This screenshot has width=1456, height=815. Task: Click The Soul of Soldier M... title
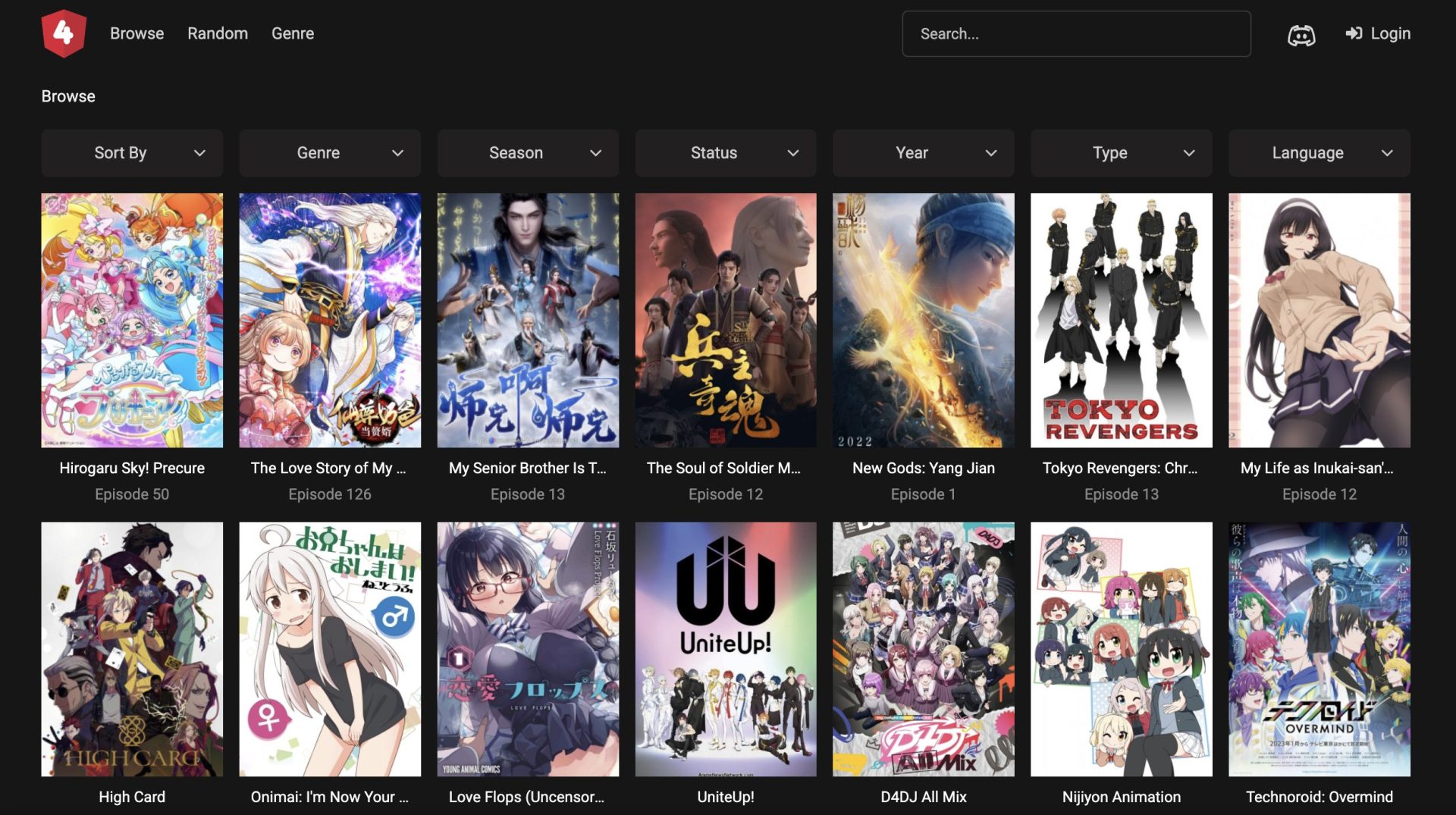click(723, 468)
